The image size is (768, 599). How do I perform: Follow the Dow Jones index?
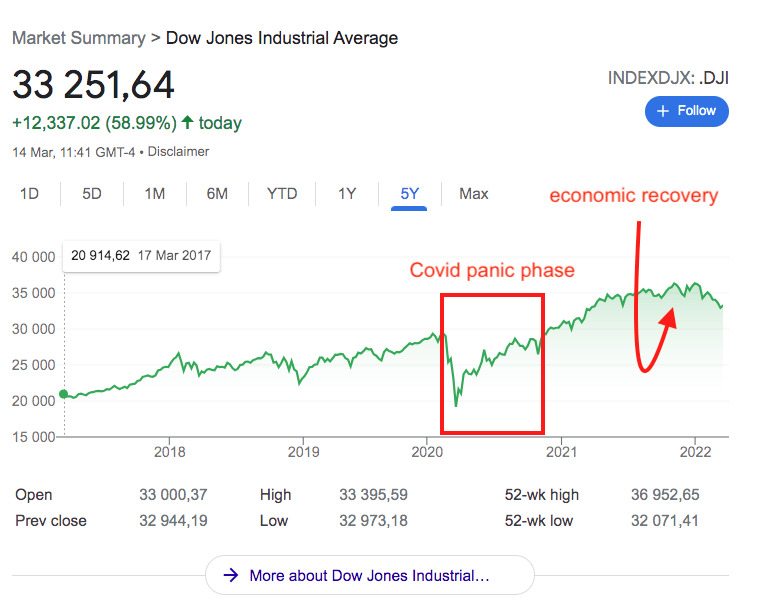(687, 111)
